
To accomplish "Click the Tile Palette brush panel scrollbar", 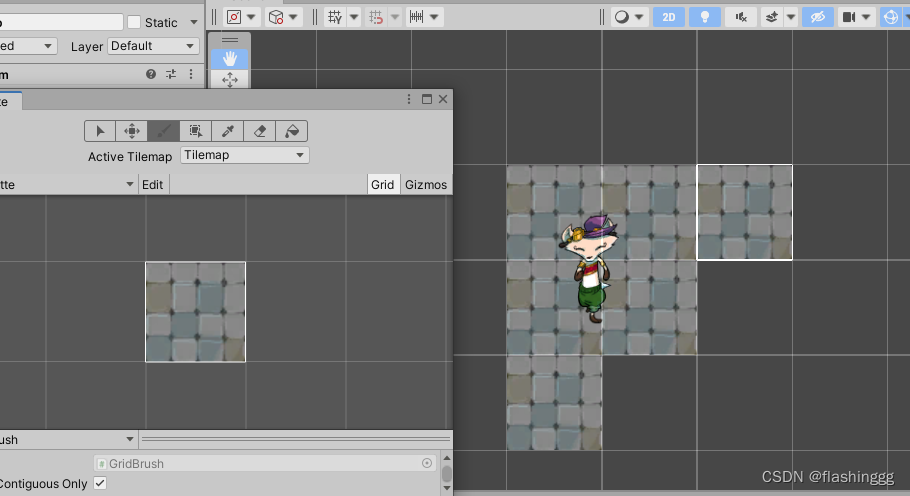I will pyautogui.click(x=447, y=474).
